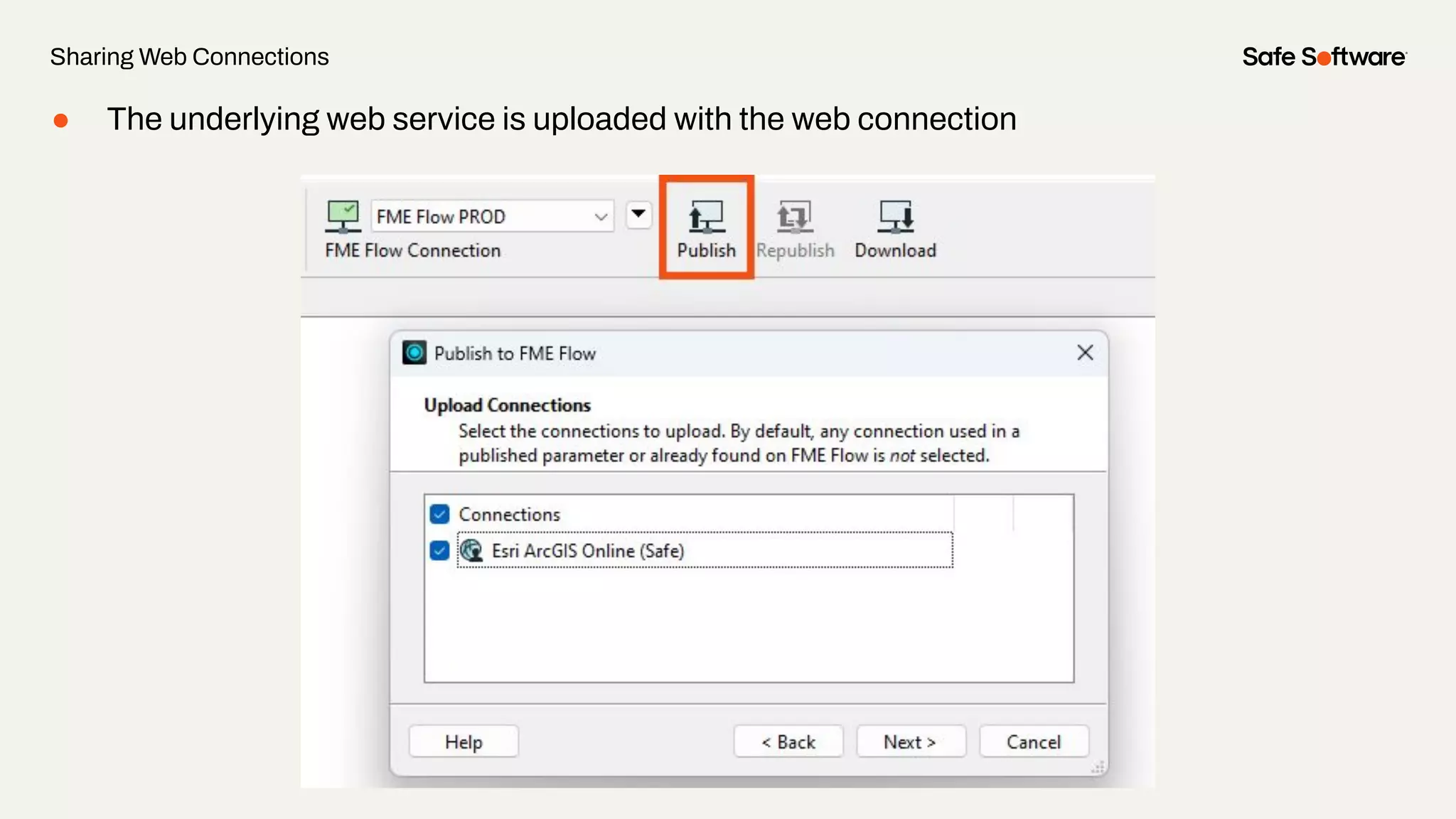
Task: Uncheck the Esri ArcGIS Online (Safe) checkbox
Action: pos(439,550)
